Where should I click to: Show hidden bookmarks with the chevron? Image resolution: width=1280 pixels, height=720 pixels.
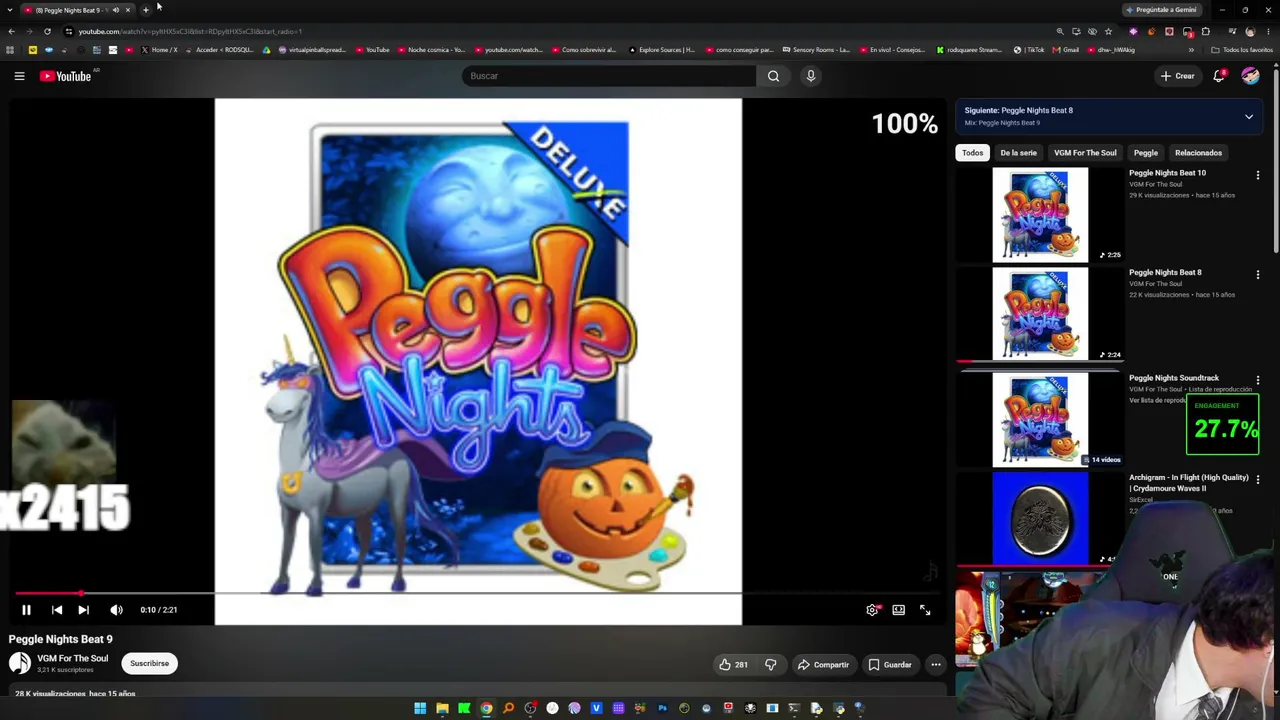point(1191,50)
